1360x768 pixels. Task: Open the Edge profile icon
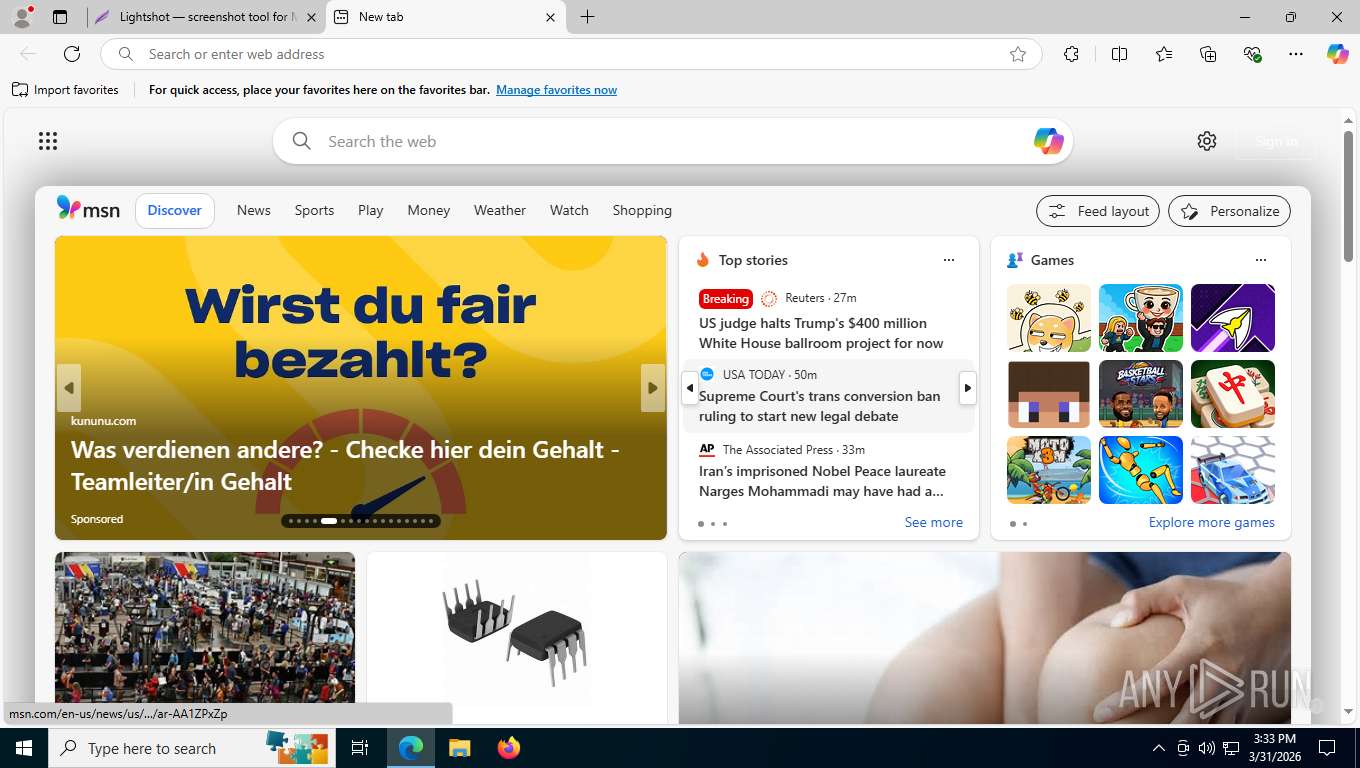[22, 17]
